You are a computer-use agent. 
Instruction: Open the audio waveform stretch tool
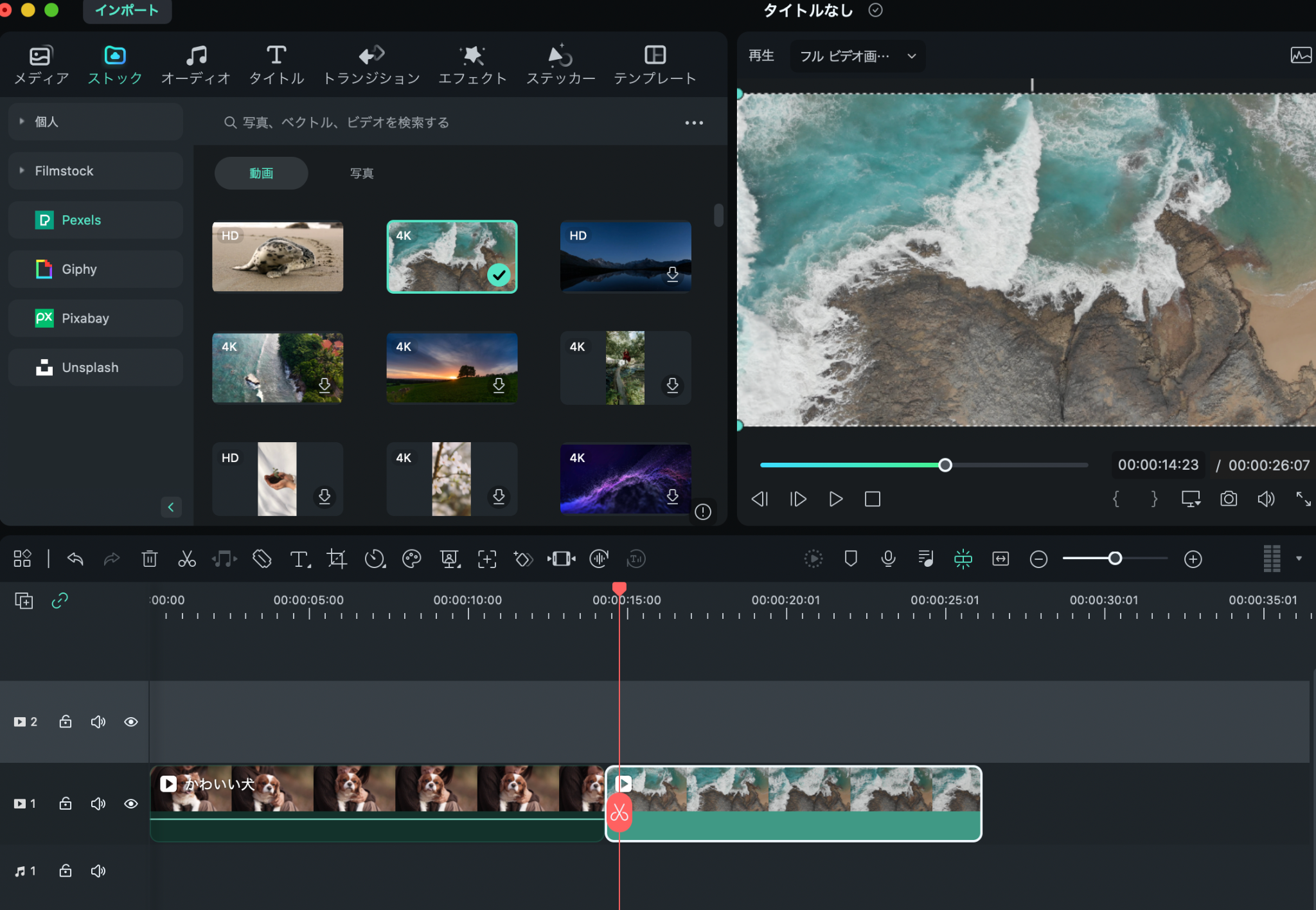click(599, 558)
